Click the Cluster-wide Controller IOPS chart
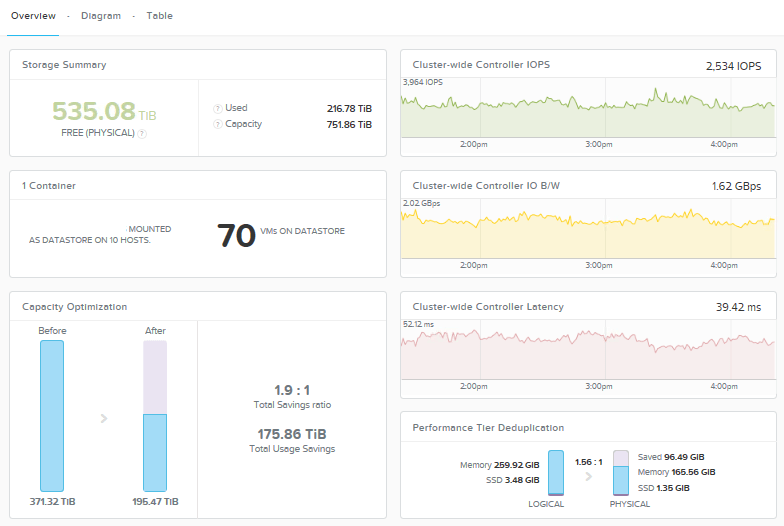The image size is (784, 526). pyautogui.click(x=588, y=108)
